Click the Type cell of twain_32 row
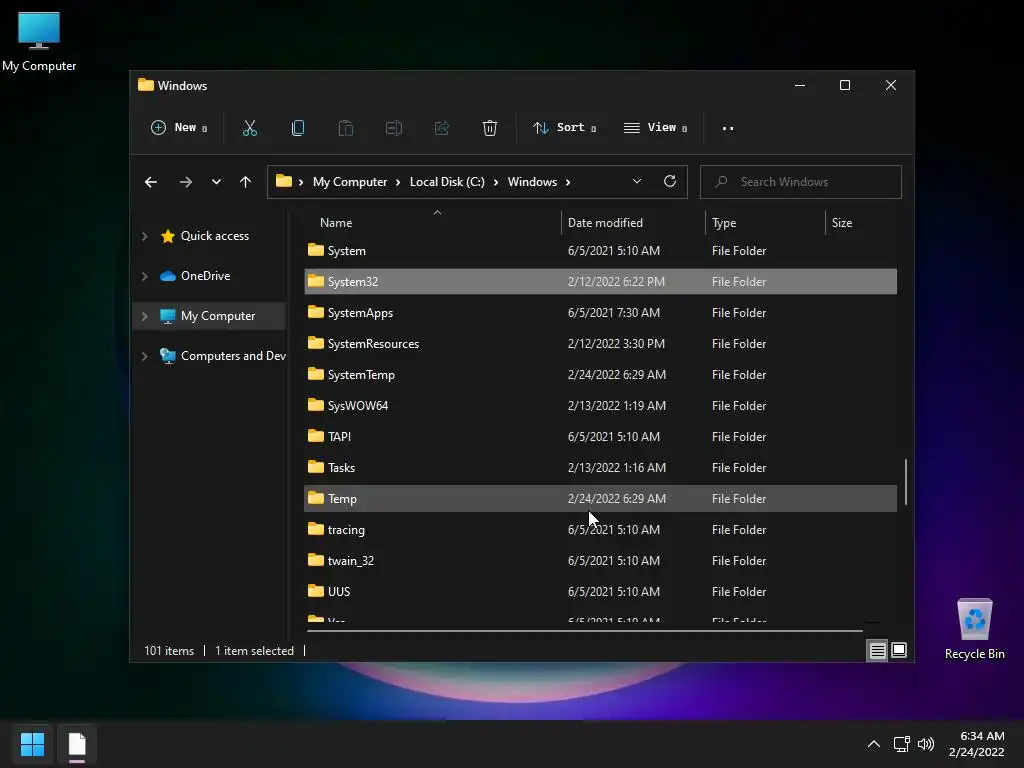The image size is (1024, 768). (739, 561)
